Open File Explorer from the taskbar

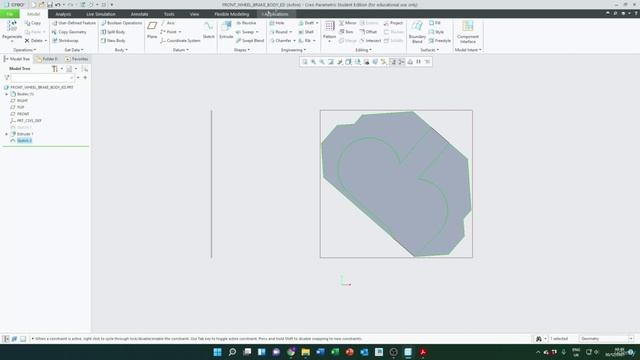click(x=305, y=352)
